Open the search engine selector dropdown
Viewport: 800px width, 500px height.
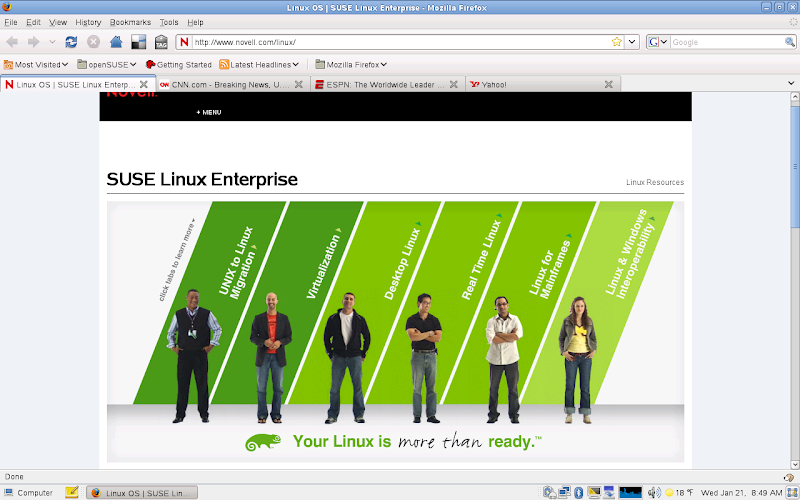[664, 42]
